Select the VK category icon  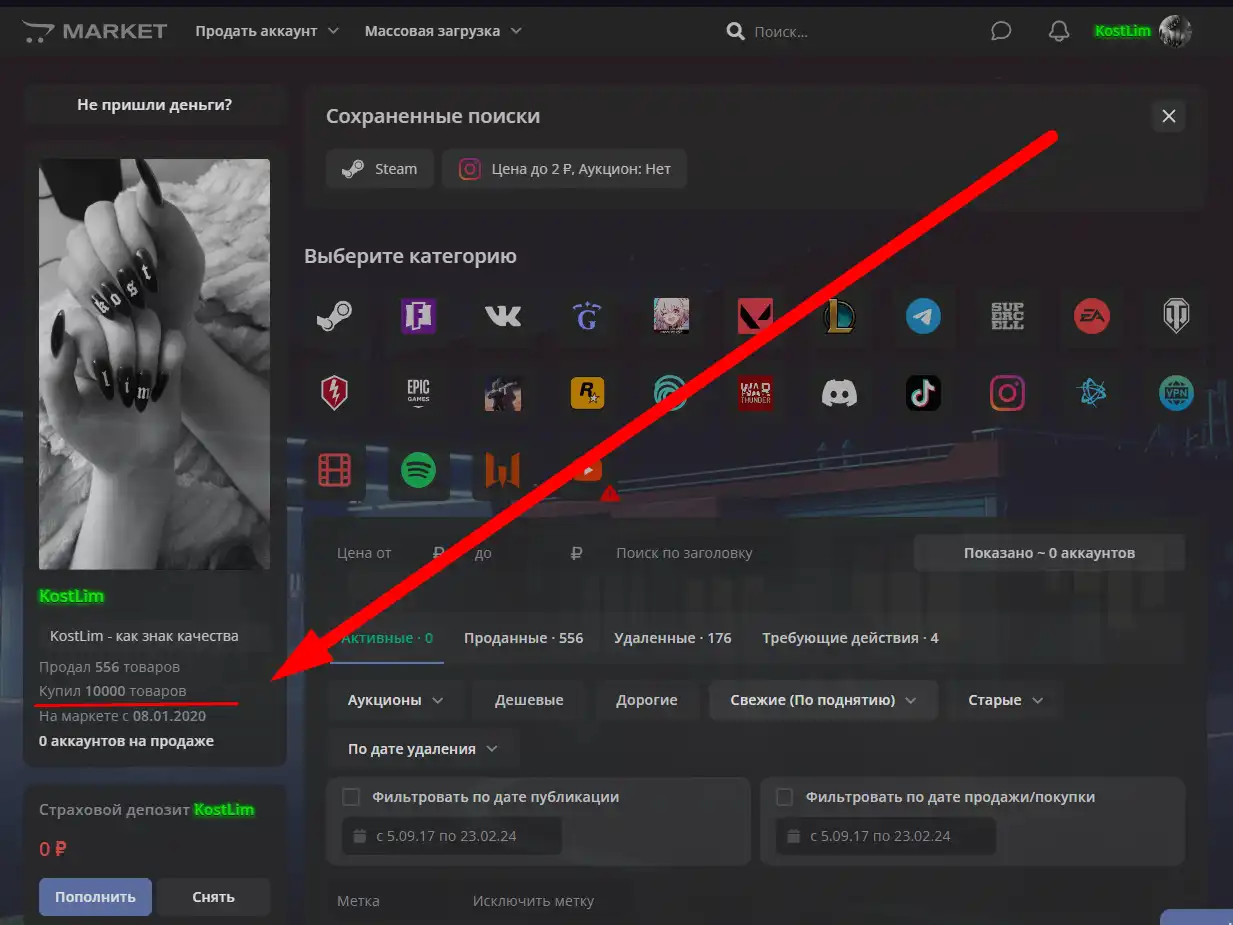(x=503, y=317)
